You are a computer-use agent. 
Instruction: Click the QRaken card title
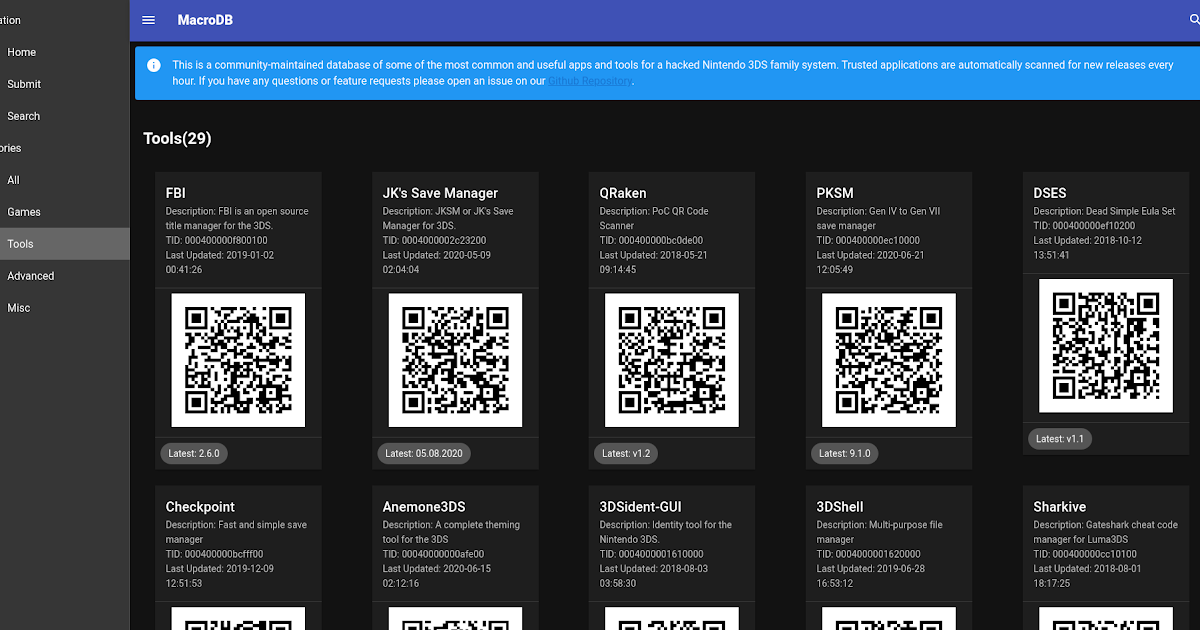tap(623, 193)
